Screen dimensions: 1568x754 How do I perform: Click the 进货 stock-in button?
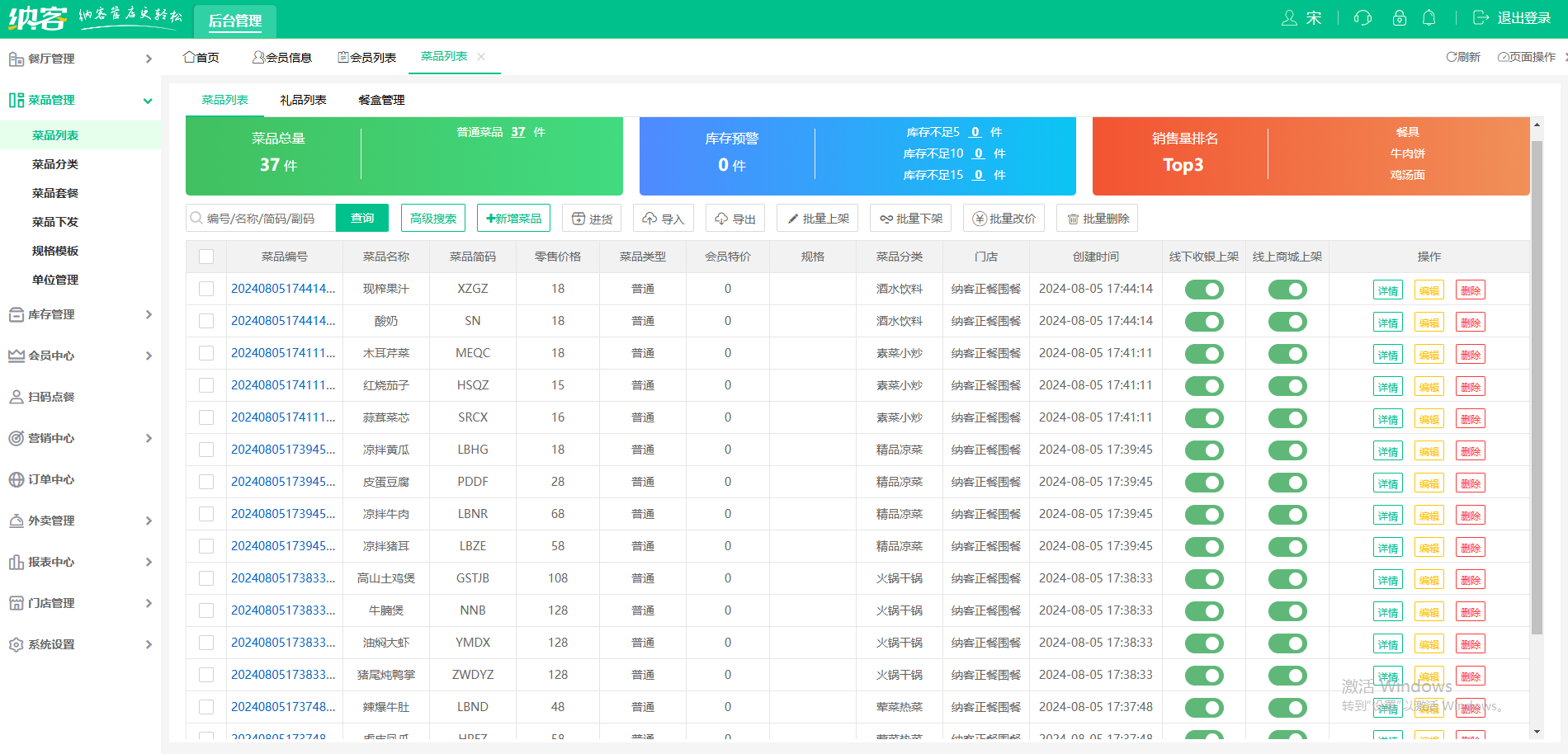(592, 219)
